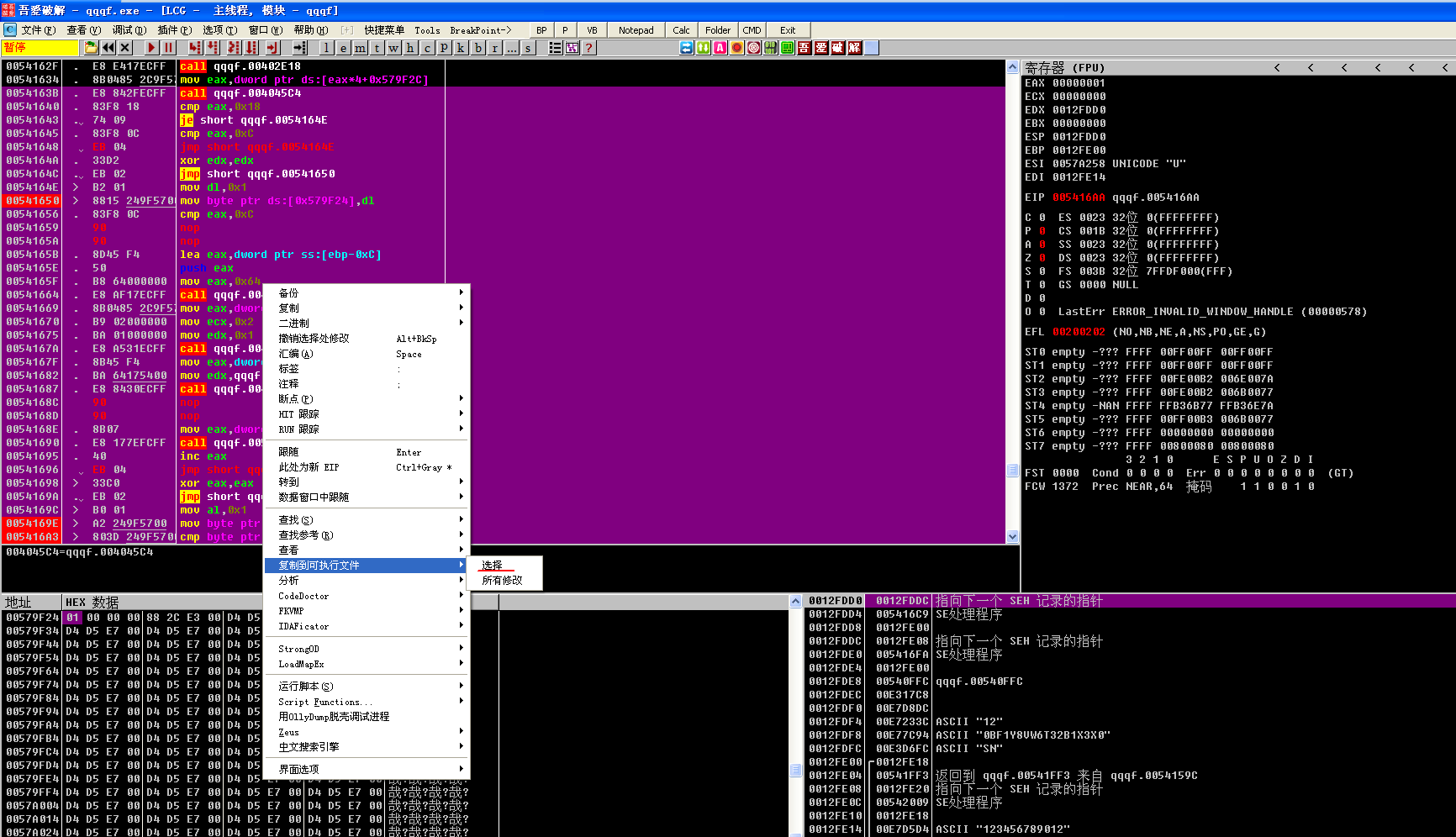Show Call stack with the k button

(x=461, y=48)
